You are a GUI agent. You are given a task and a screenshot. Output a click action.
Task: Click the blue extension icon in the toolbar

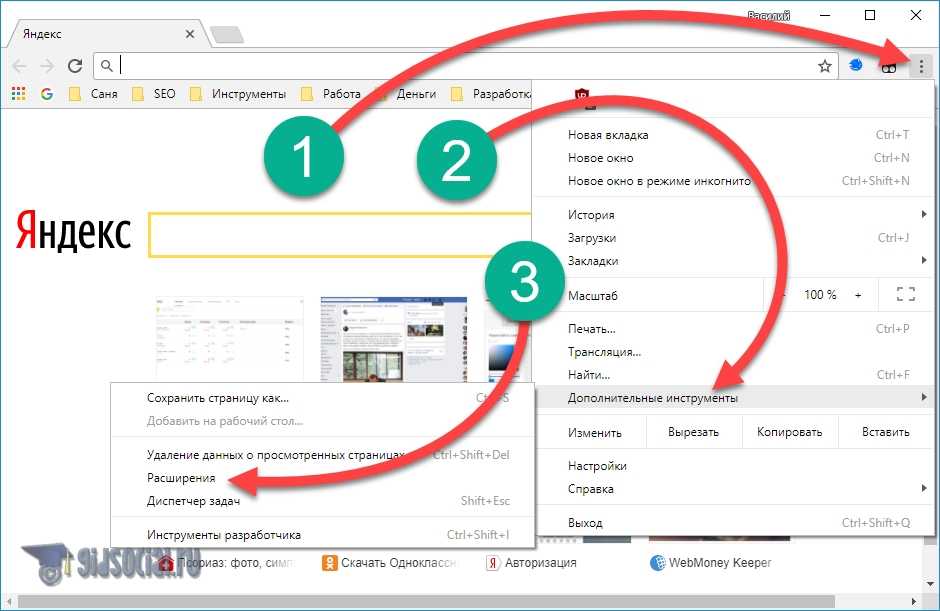[856, 66]
